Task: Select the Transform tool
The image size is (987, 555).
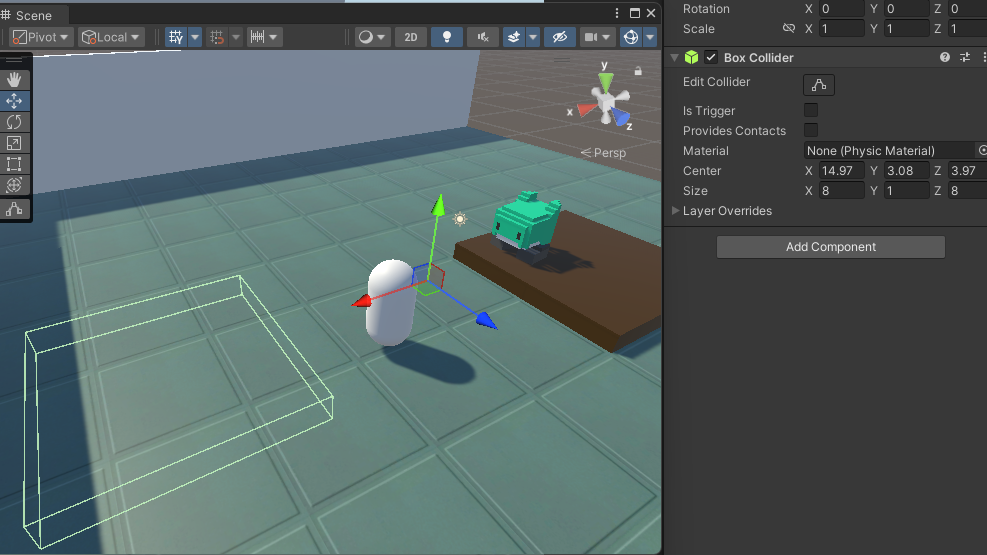Action: (14, 185)
